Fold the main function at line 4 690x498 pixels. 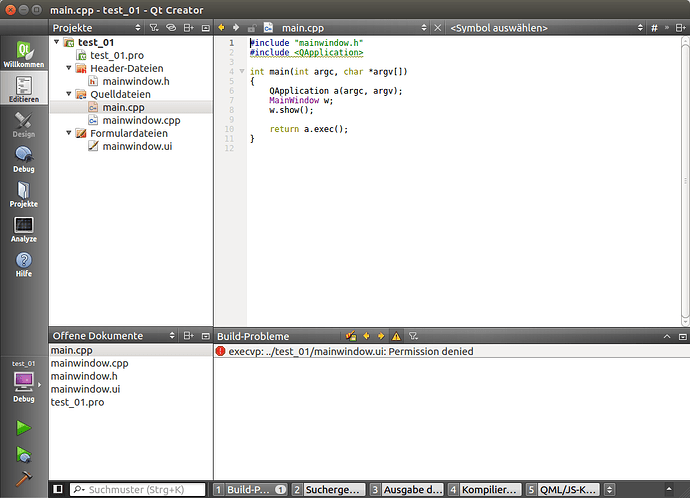[x=242, y=71]
